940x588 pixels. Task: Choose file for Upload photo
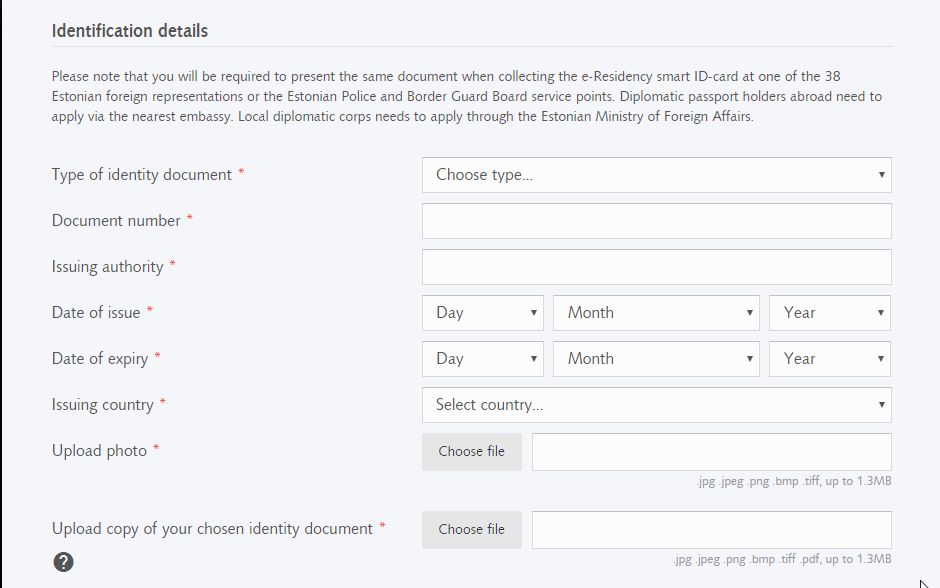coord(472,452)
